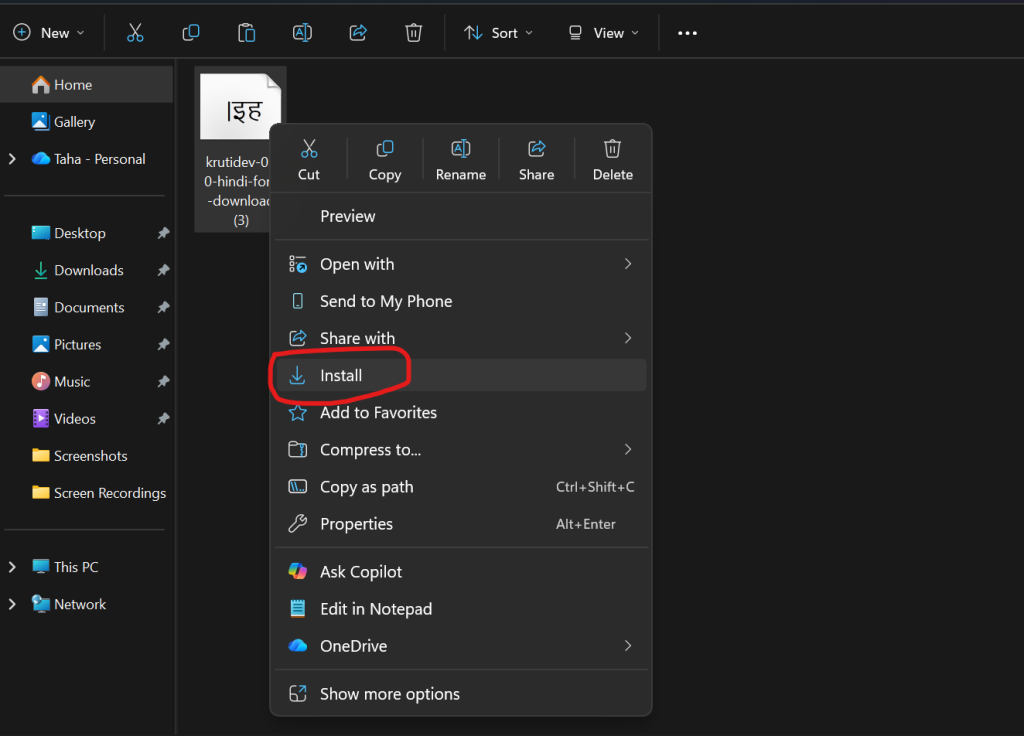The image size is (1024, 736).
Task: Click the pin icon next to Music
Action: click(163, 381)
